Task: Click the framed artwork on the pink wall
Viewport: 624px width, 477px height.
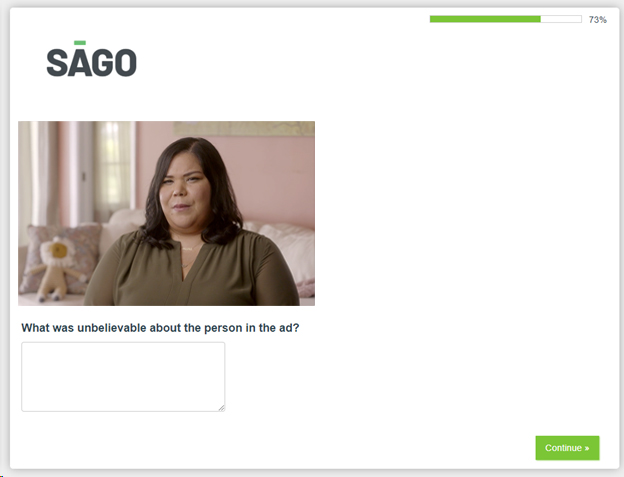Action: point(244,129)
